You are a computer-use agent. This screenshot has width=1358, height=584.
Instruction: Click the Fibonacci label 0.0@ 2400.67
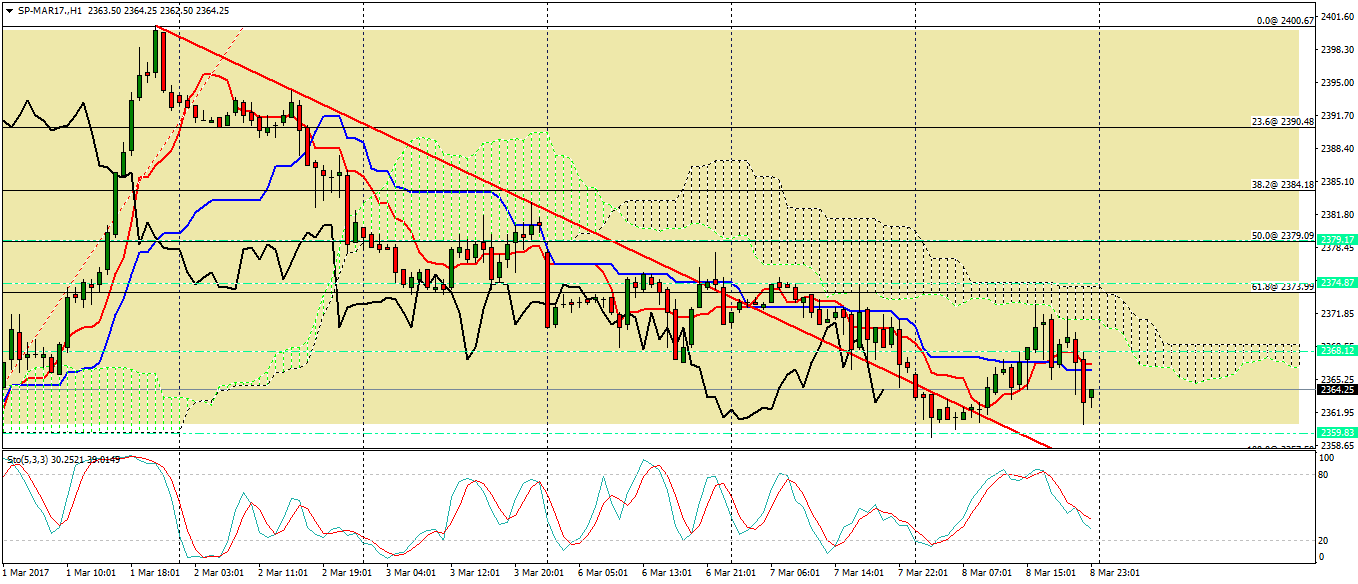pyautogui.click(x=1284, y=20)
